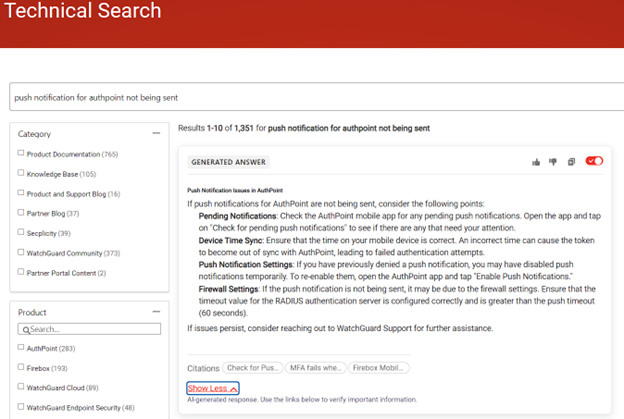Click the 'Category' panel heading
This screenshot has height=419, width=624.
click(34, 134)
